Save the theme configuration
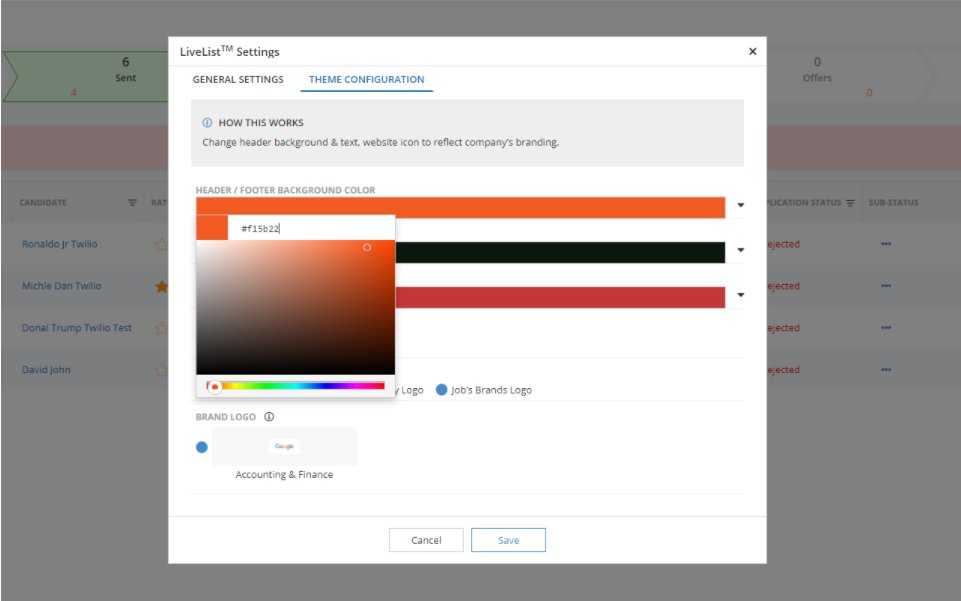The image size is (961, 601). [x=508, y=540]
